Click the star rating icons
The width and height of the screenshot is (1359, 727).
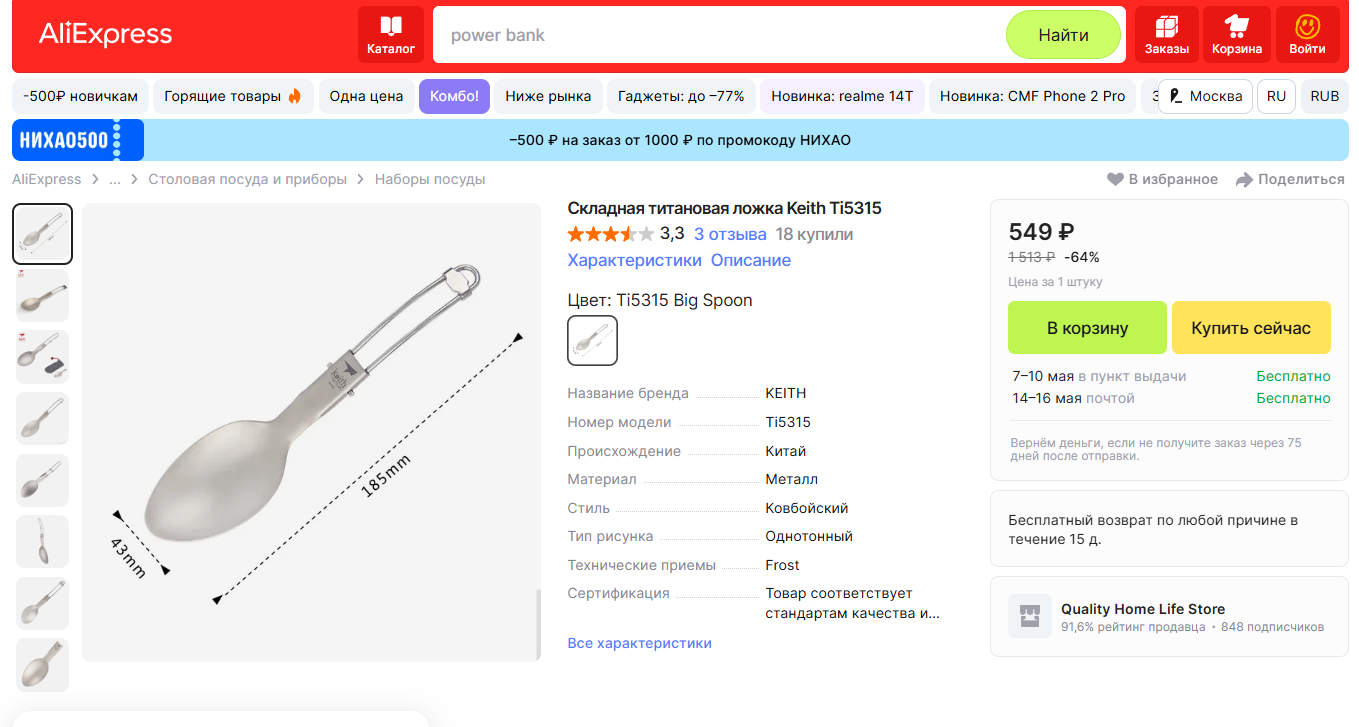[x=610, y=234]
